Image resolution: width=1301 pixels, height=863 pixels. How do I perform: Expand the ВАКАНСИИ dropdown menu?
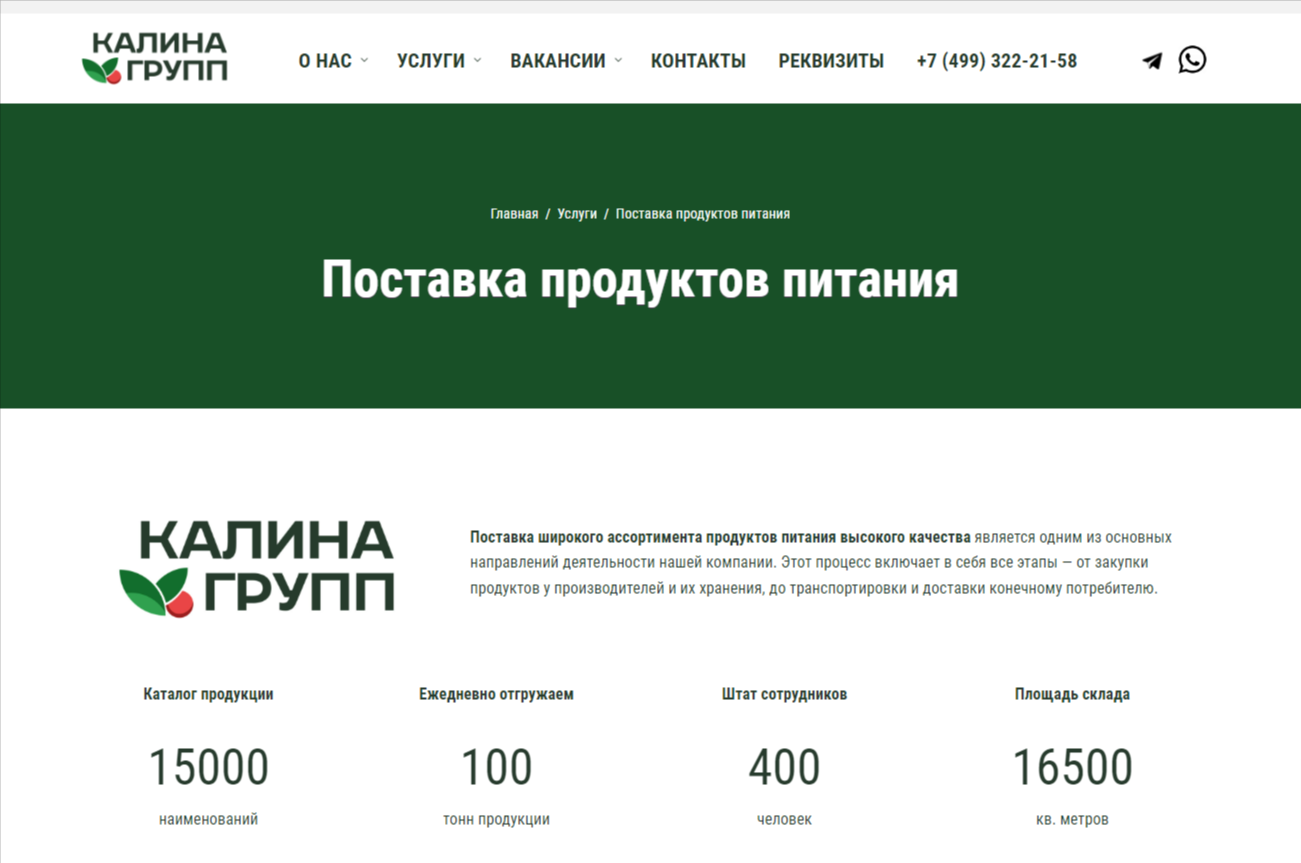(x=565, y=61)
